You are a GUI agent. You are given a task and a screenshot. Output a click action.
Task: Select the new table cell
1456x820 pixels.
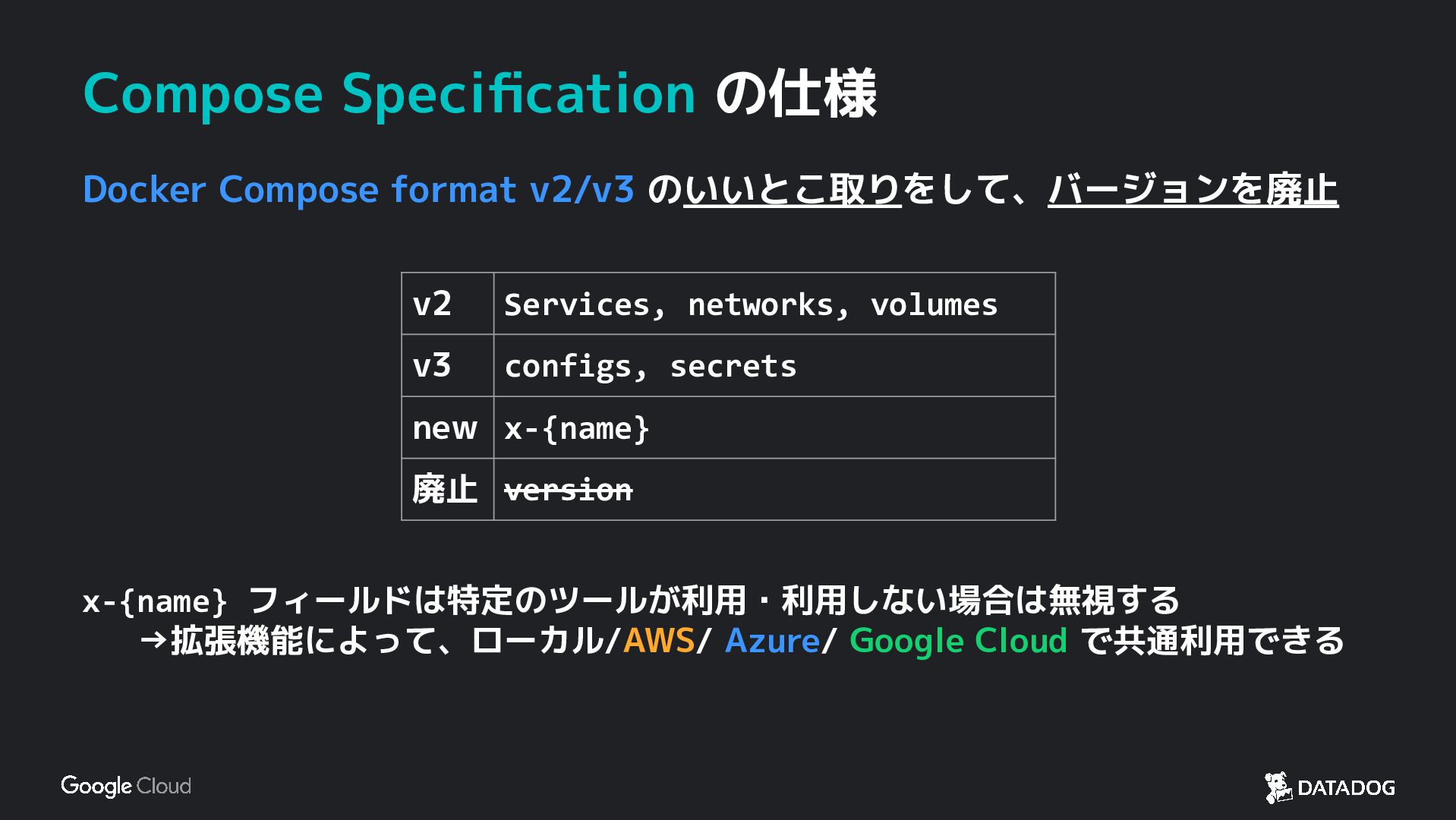(447, 428)
